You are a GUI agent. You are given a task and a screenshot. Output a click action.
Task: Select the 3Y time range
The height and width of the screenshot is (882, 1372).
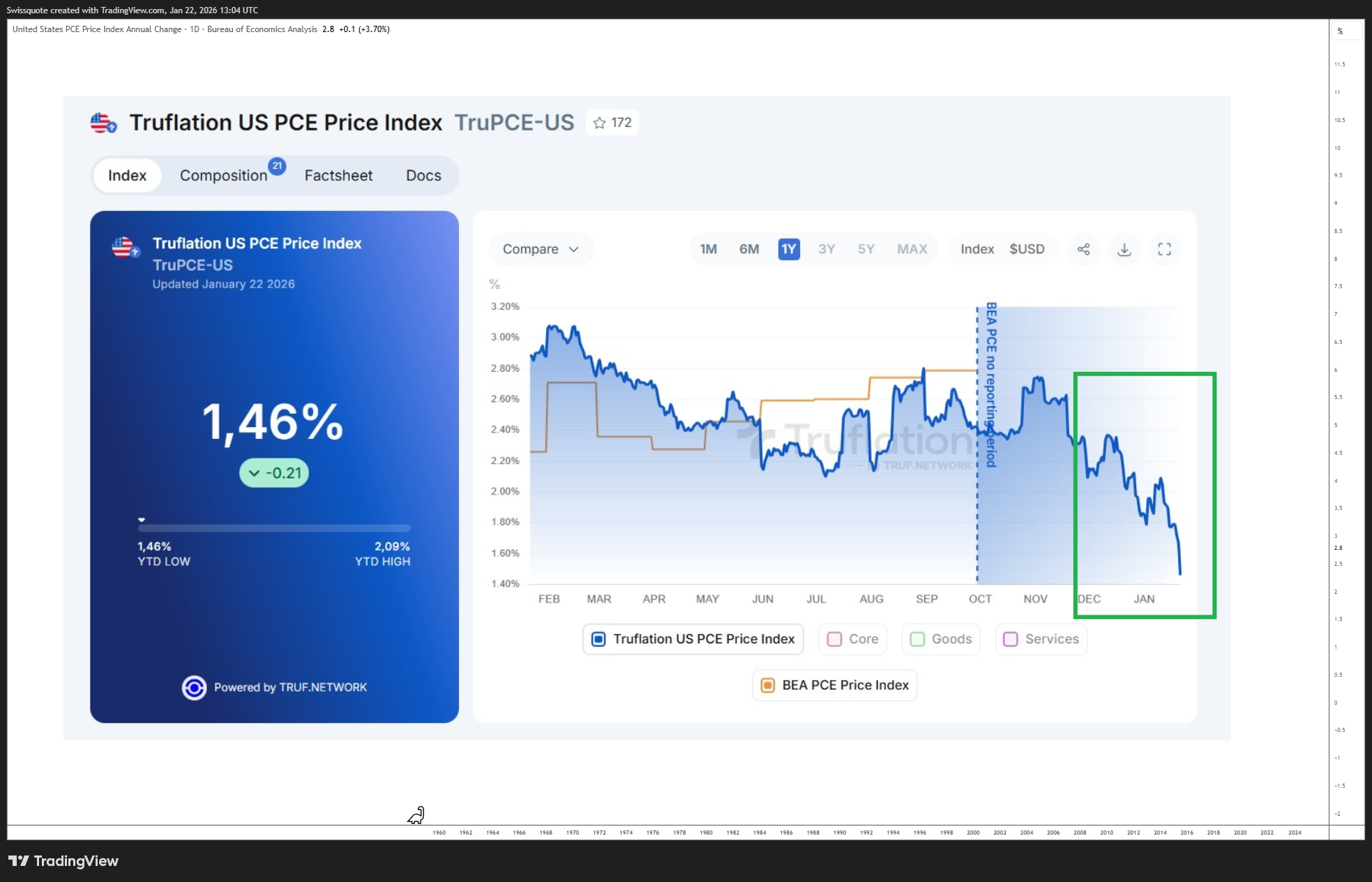(x=827, y=249)
